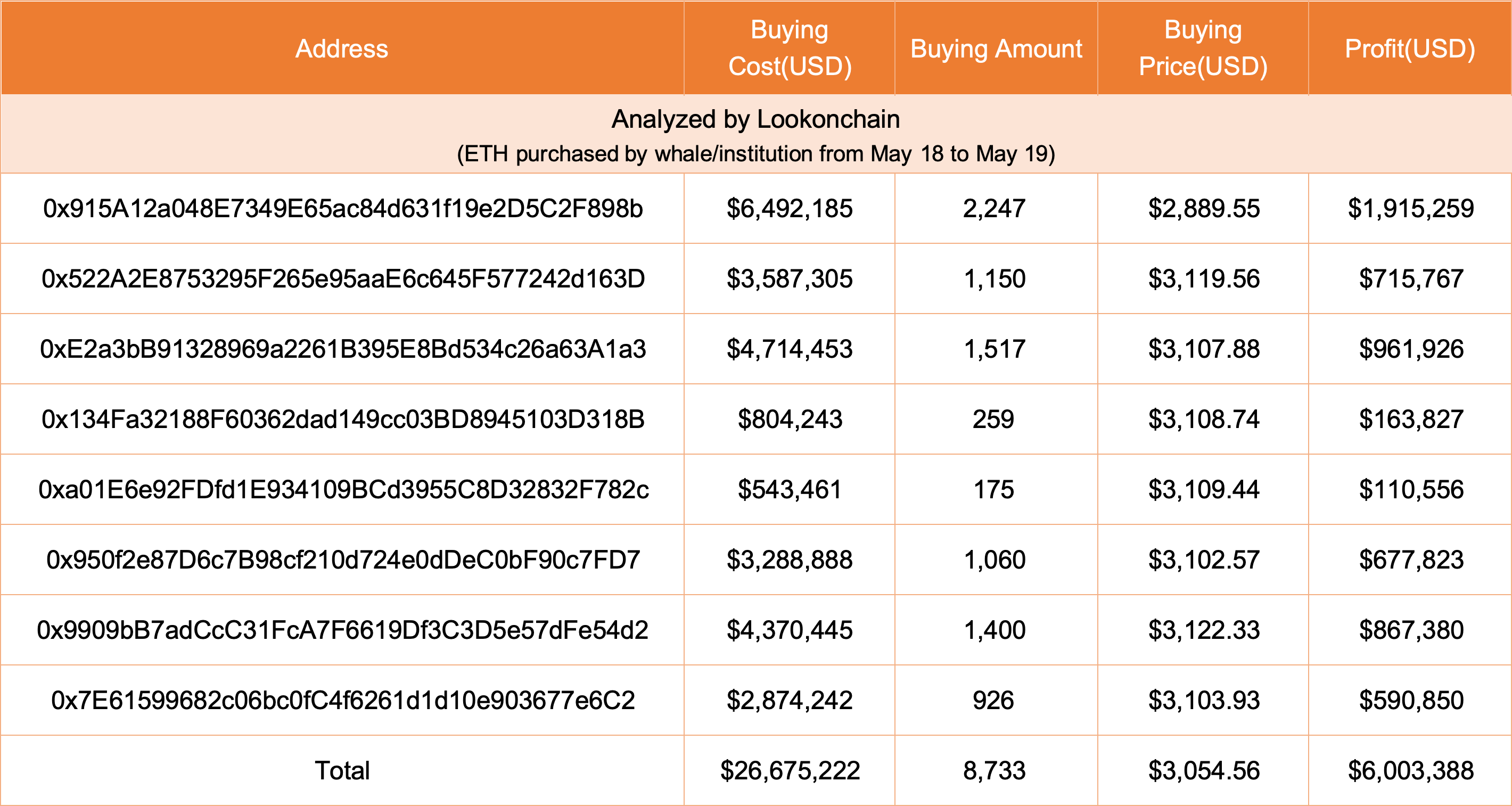The width and height of the screenshot is (1512, 806).
Task: Click address starting with 0xE2a3bB91
Action: tap(343, 349)
